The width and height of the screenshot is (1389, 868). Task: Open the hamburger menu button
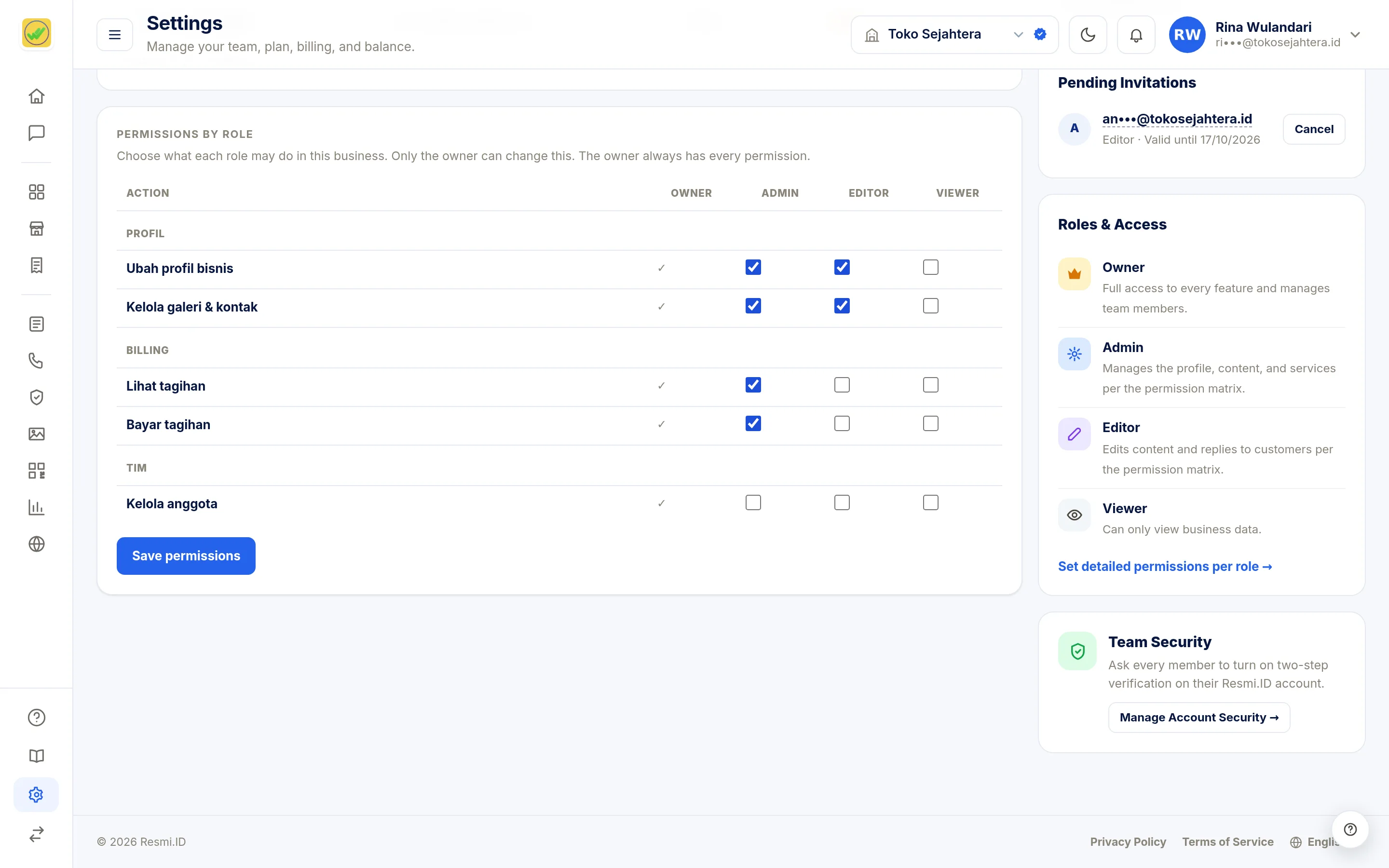[115, 34]
